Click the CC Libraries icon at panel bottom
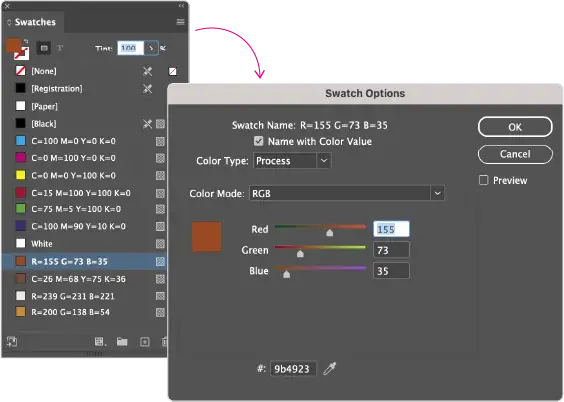 [12, 342]
